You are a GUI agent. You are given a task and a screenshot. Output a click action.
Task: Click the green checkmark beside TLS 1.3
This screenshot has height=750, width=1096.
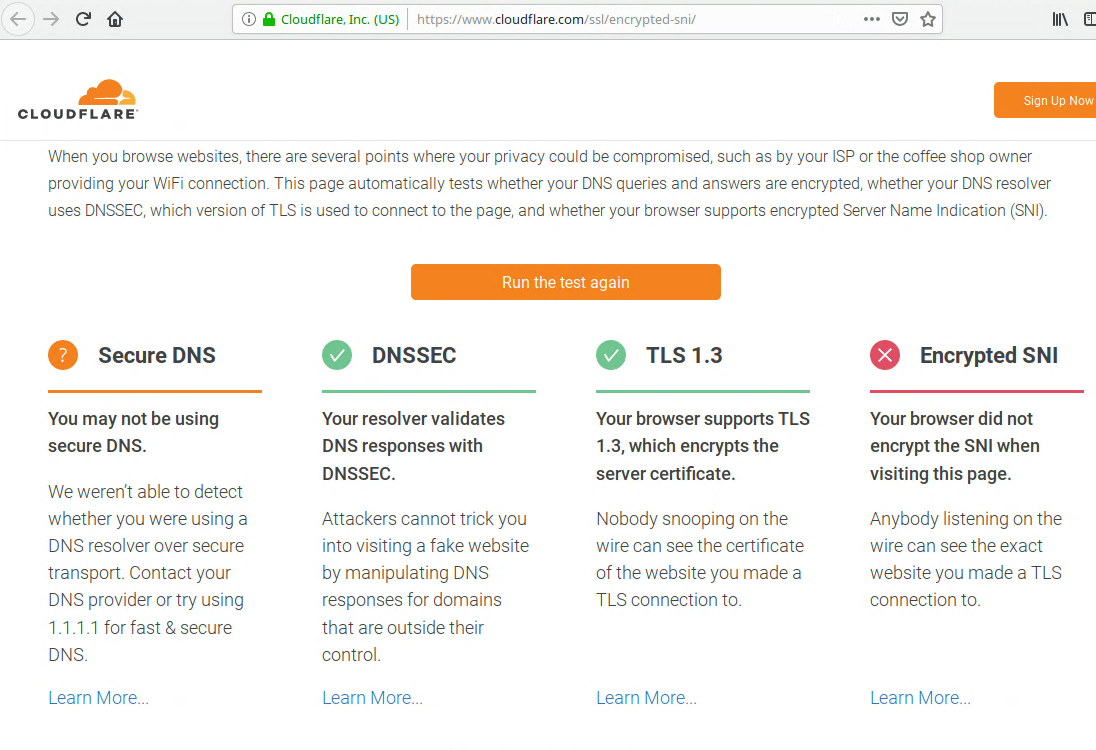(x=611, y=355)
